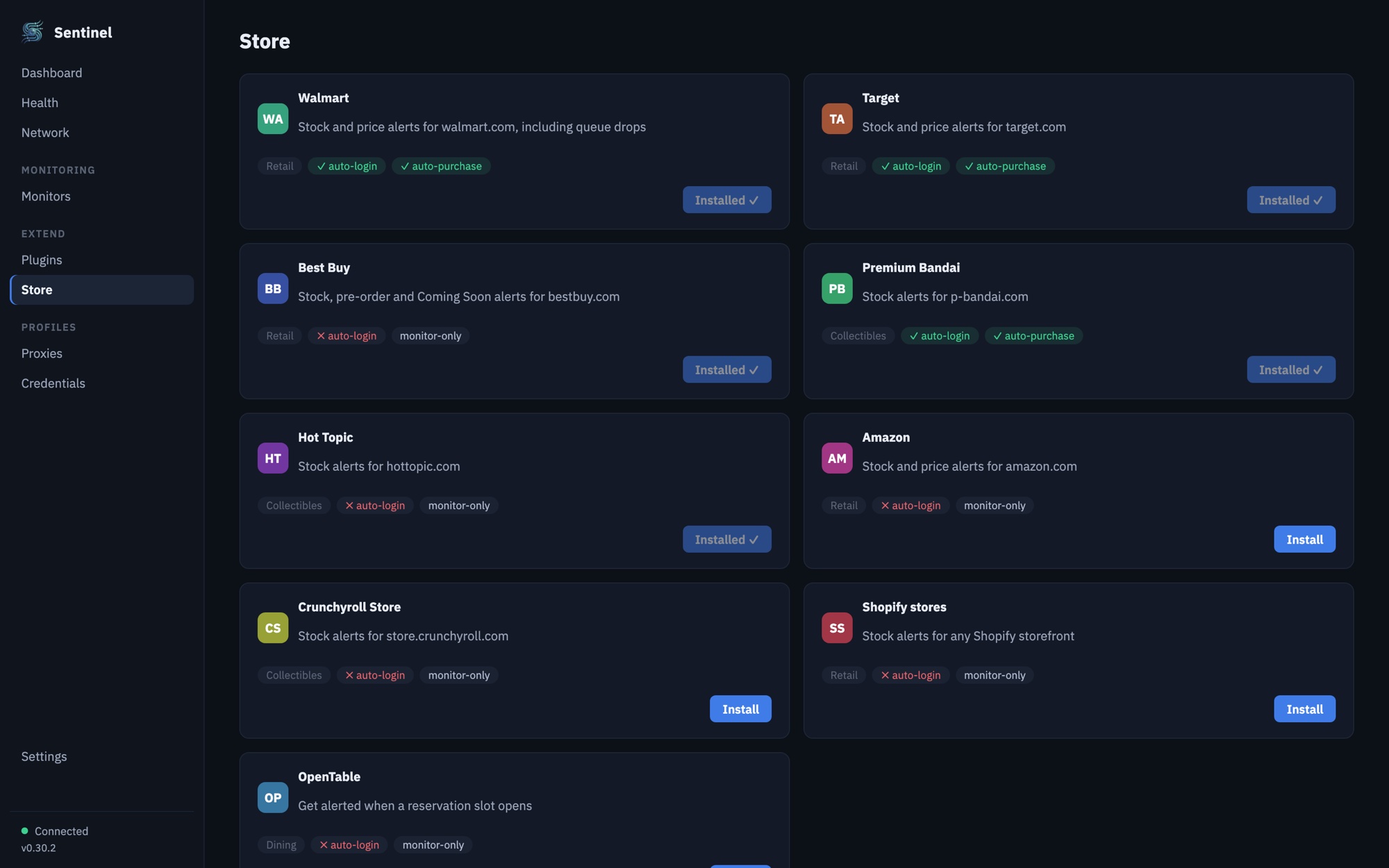This screenshot has width=1389, height=868.
Task: Open the Network section
Action: point(101,133)
